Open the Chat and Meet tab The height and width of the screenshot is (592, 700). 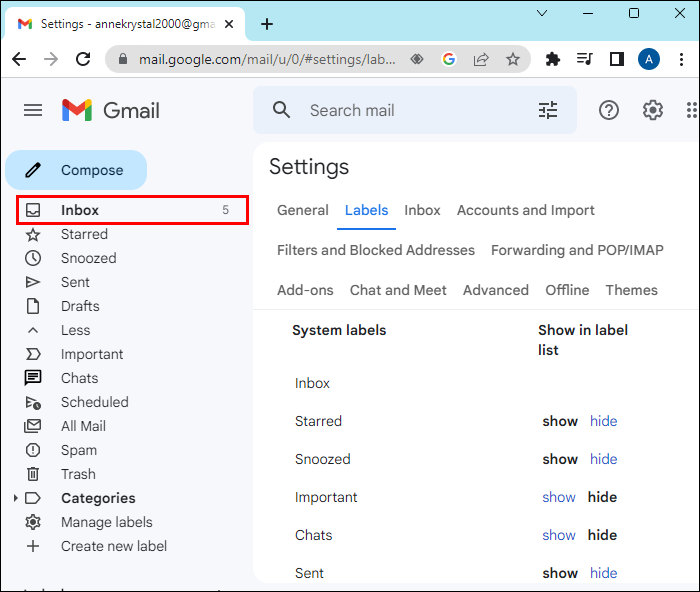tap(398, 290)
